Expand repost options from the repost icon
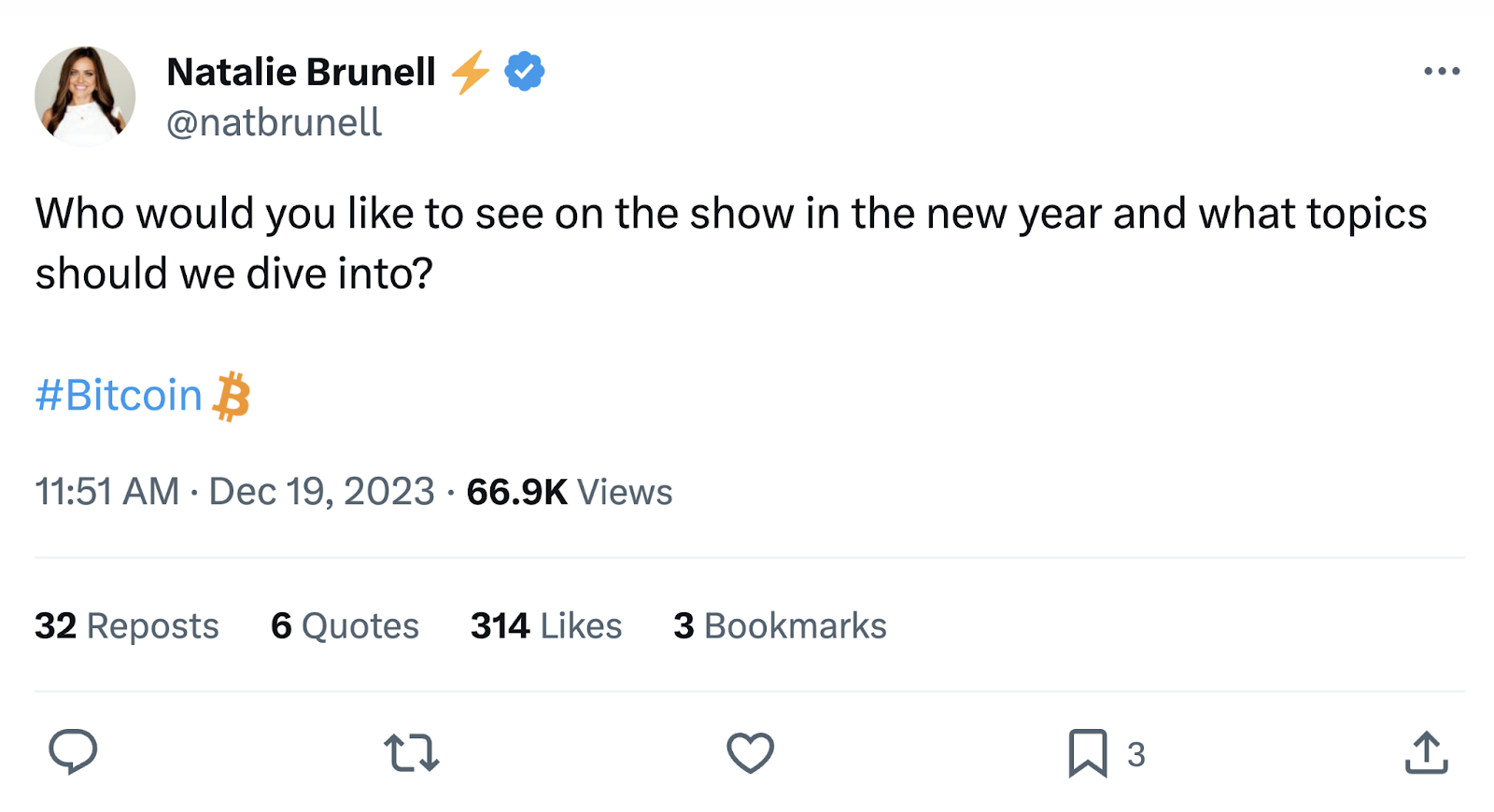The image size is (1494, 812). point(411,753)
